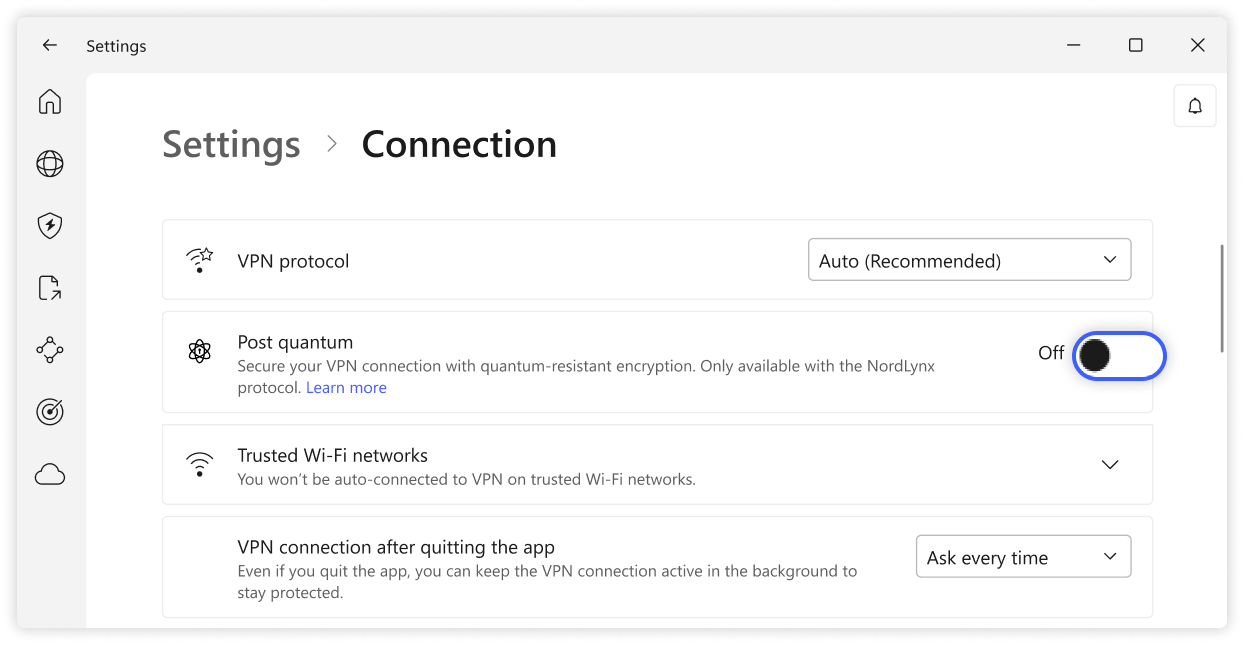Open the Meshnet nodes icon in sidebar

pos(50,350)
